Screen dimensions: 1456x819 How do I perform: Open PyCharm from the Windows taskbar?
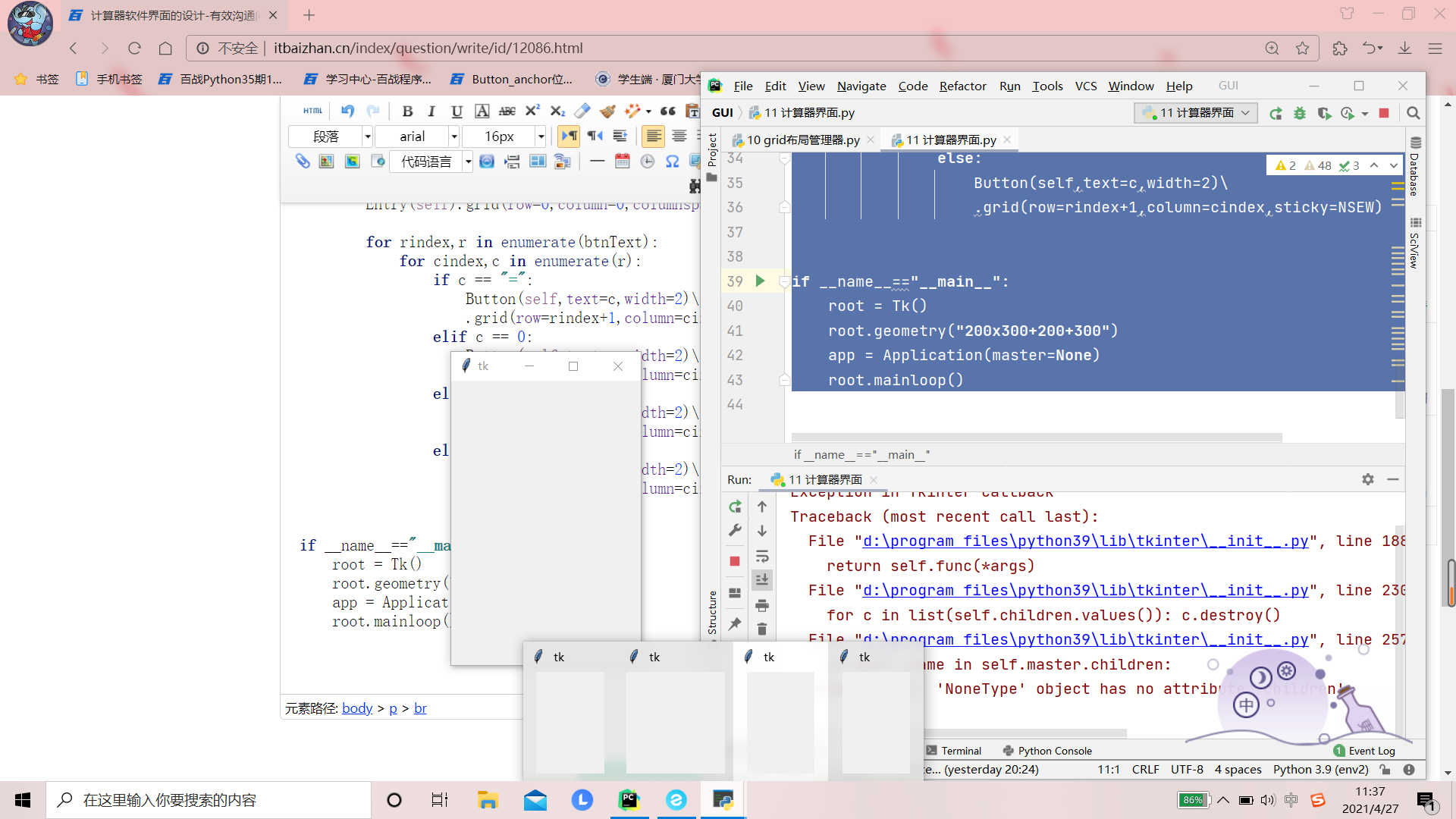pyautogui.click(x=629, y=800)
